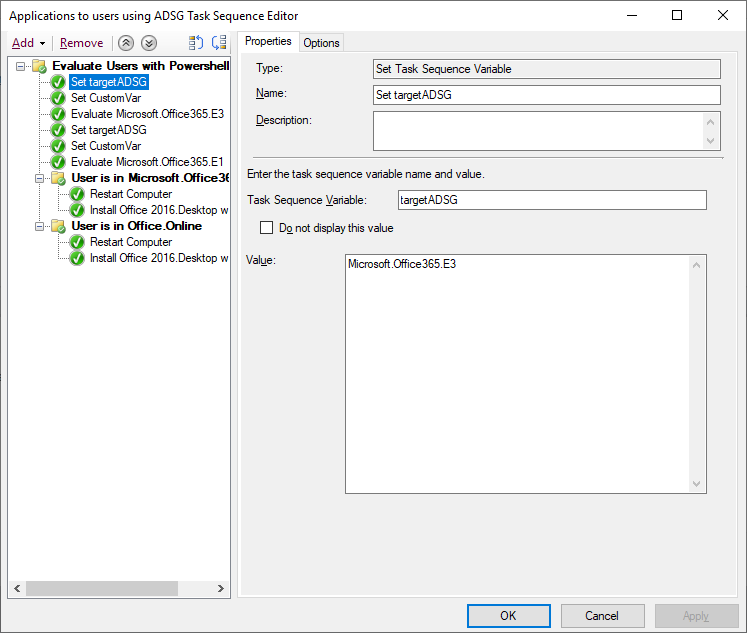Select Evaluate Users with Powershell group
The image size is (747, 633).
click(141, 66)
